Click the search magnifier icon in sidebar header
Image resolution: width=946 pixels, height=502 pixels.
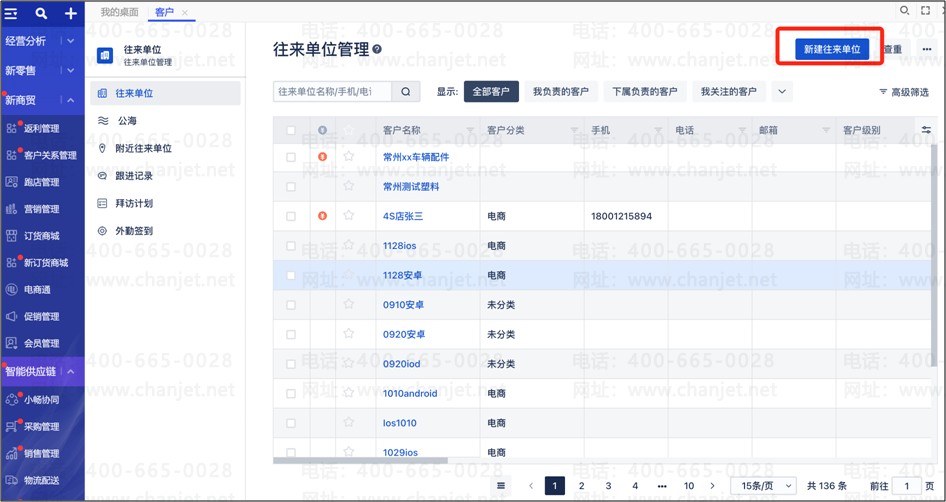[41, 14]
